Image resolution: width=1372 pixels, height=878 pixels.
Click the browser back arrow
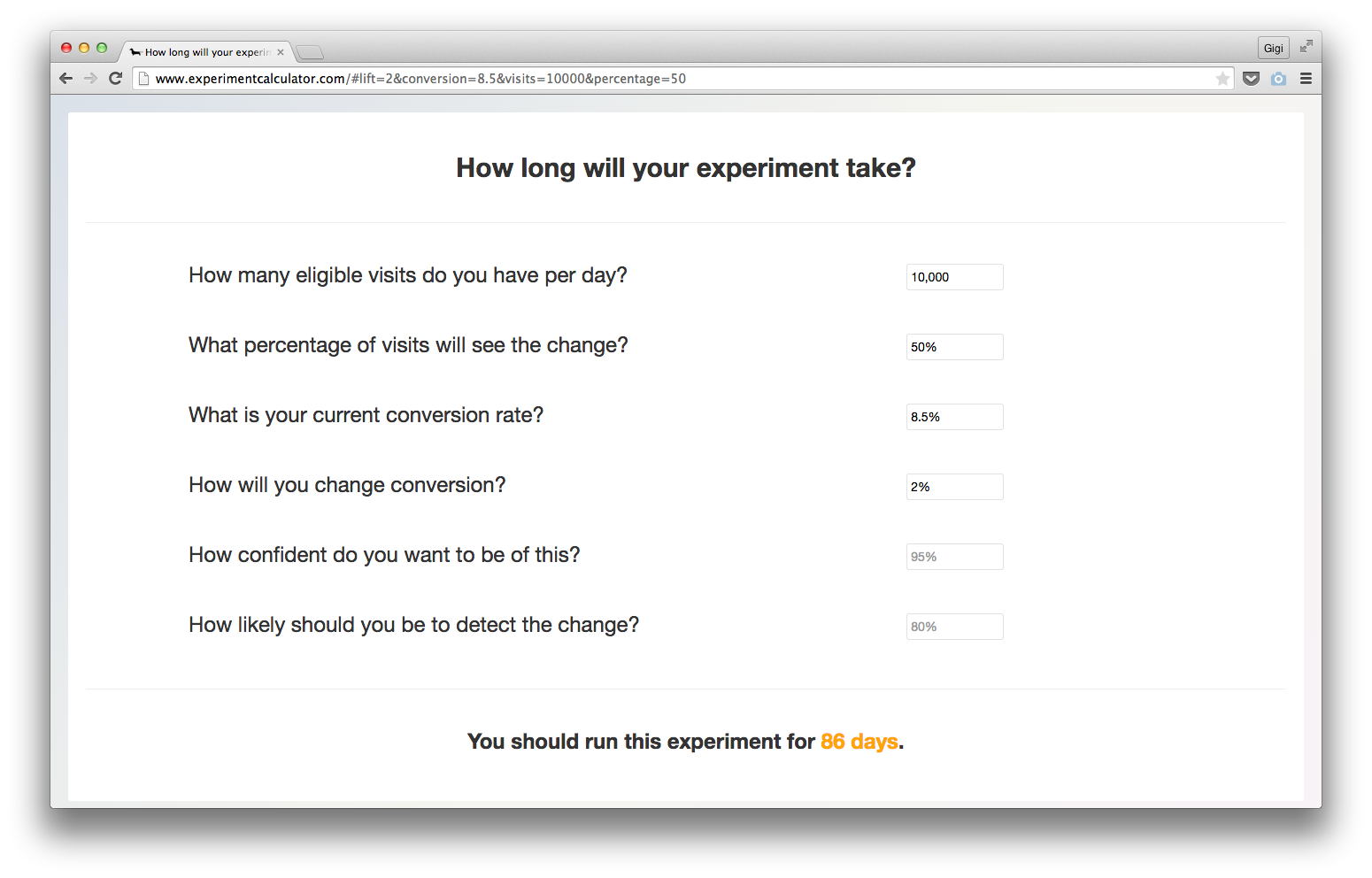point(66,78)
